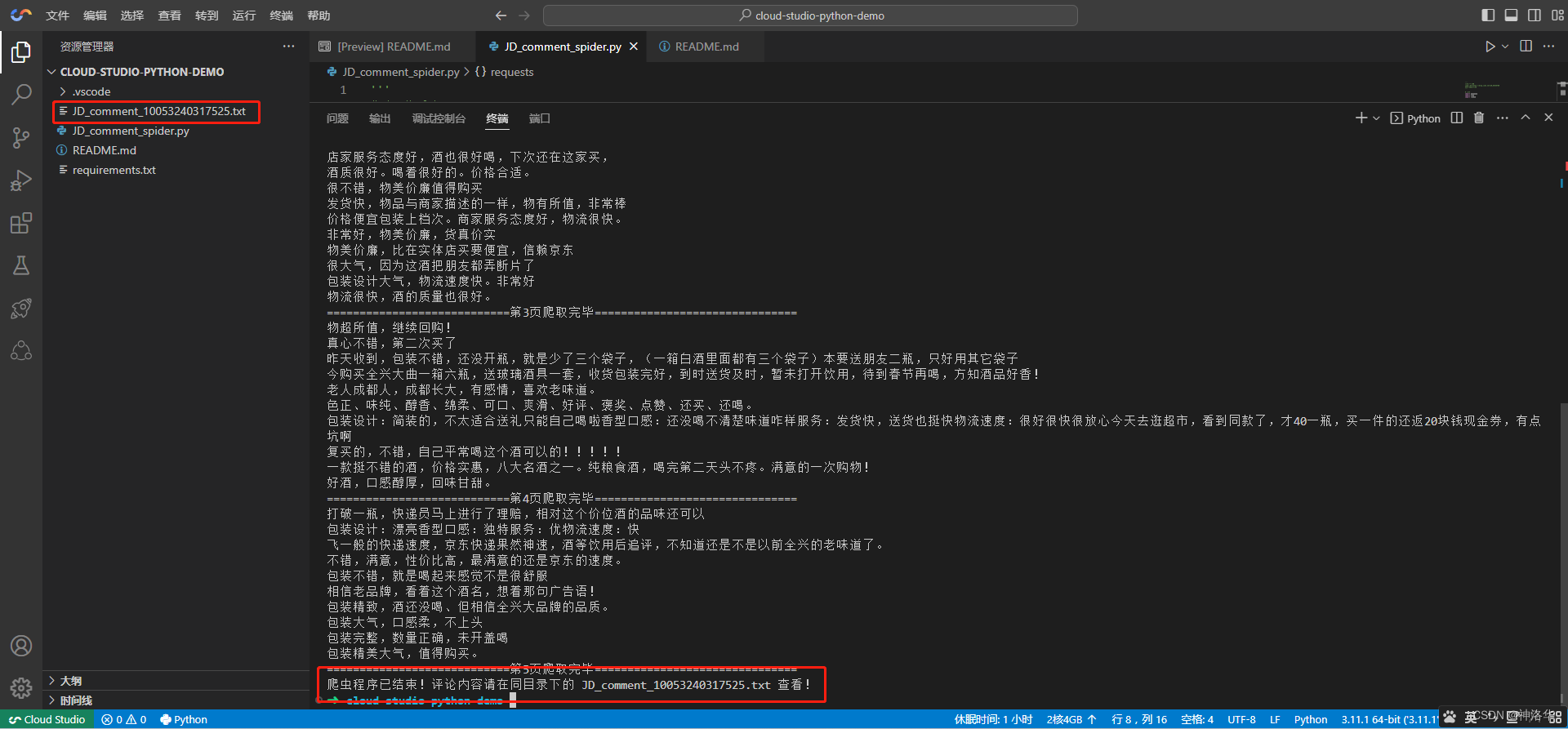The height and width of the screenshot is (729, 1568).
Task: Open errors and warnings status item
Action: pyautogui.click(x=124, y=719)
